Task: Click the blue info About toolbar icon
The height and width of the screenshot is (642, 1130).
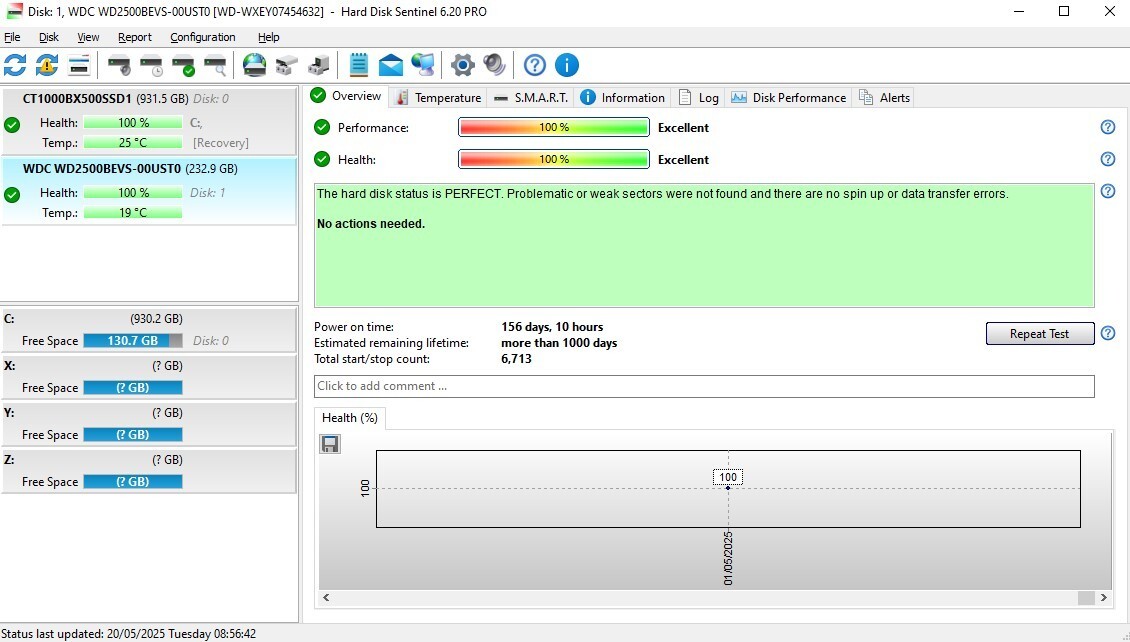Action: coord(566,66)
